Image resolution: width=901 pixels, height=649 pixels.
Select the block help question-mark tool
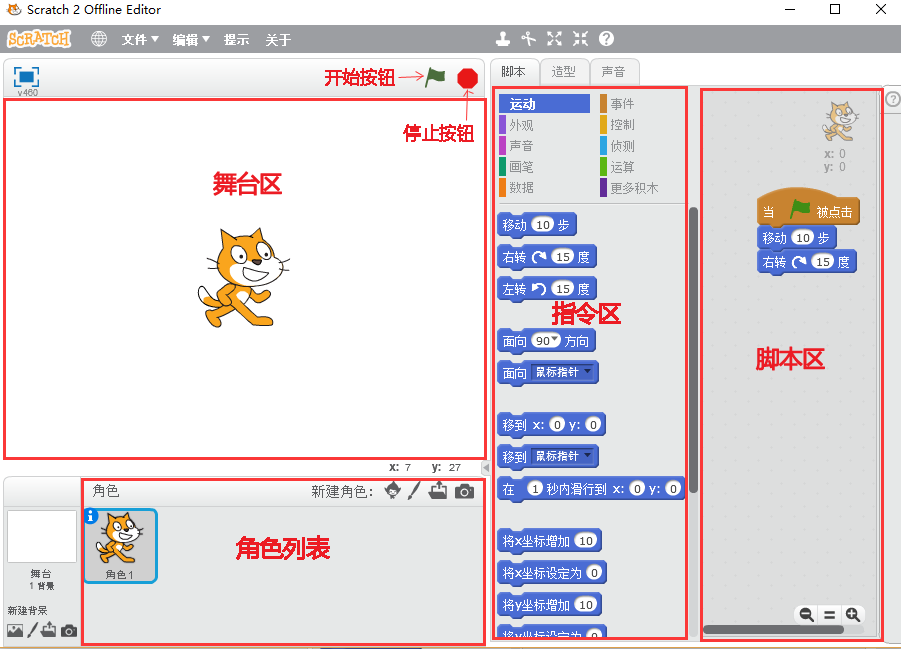(x=606, y=39)
